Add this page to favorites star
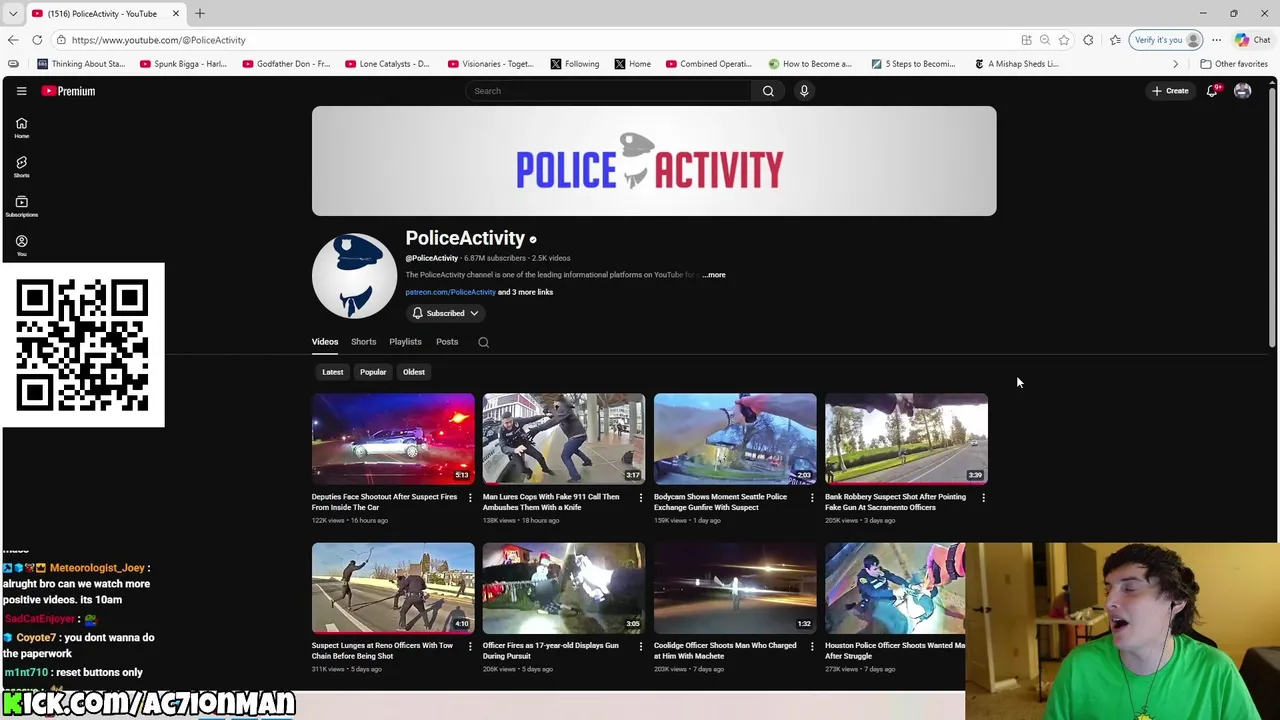Image resolution: width=1280 pixels, height=720 pixels. click(x=1064, y=40)
